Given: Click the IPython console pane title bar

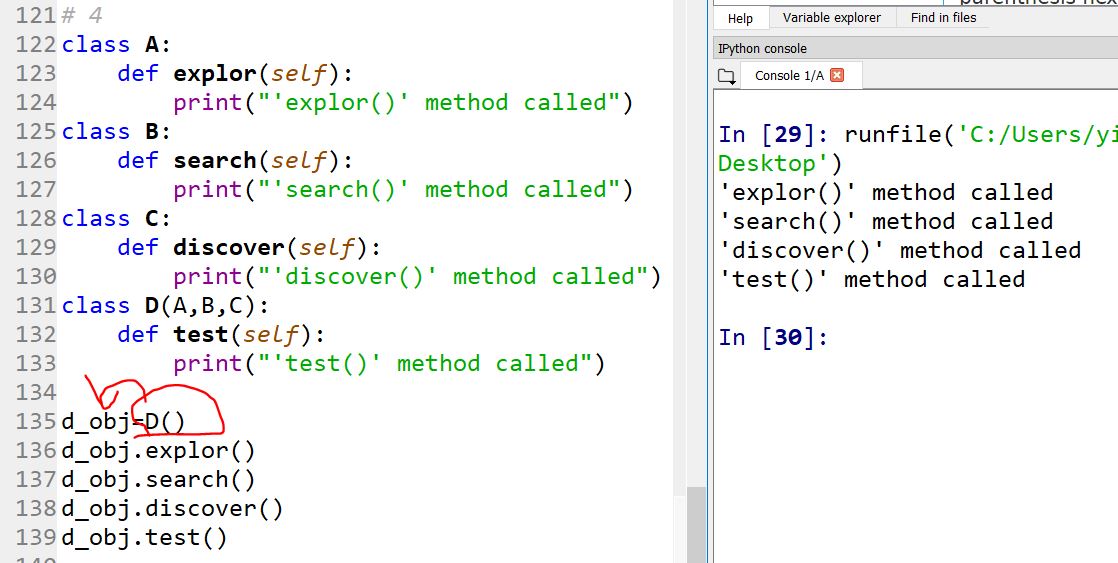Looking at the screenshot, I should tap(900, 48).
